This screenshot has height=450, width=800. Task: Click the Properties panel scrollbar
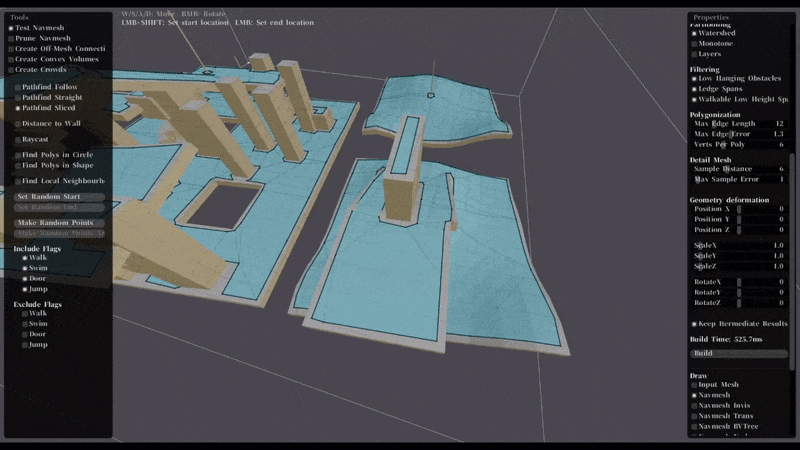click(x=792, y=261)
